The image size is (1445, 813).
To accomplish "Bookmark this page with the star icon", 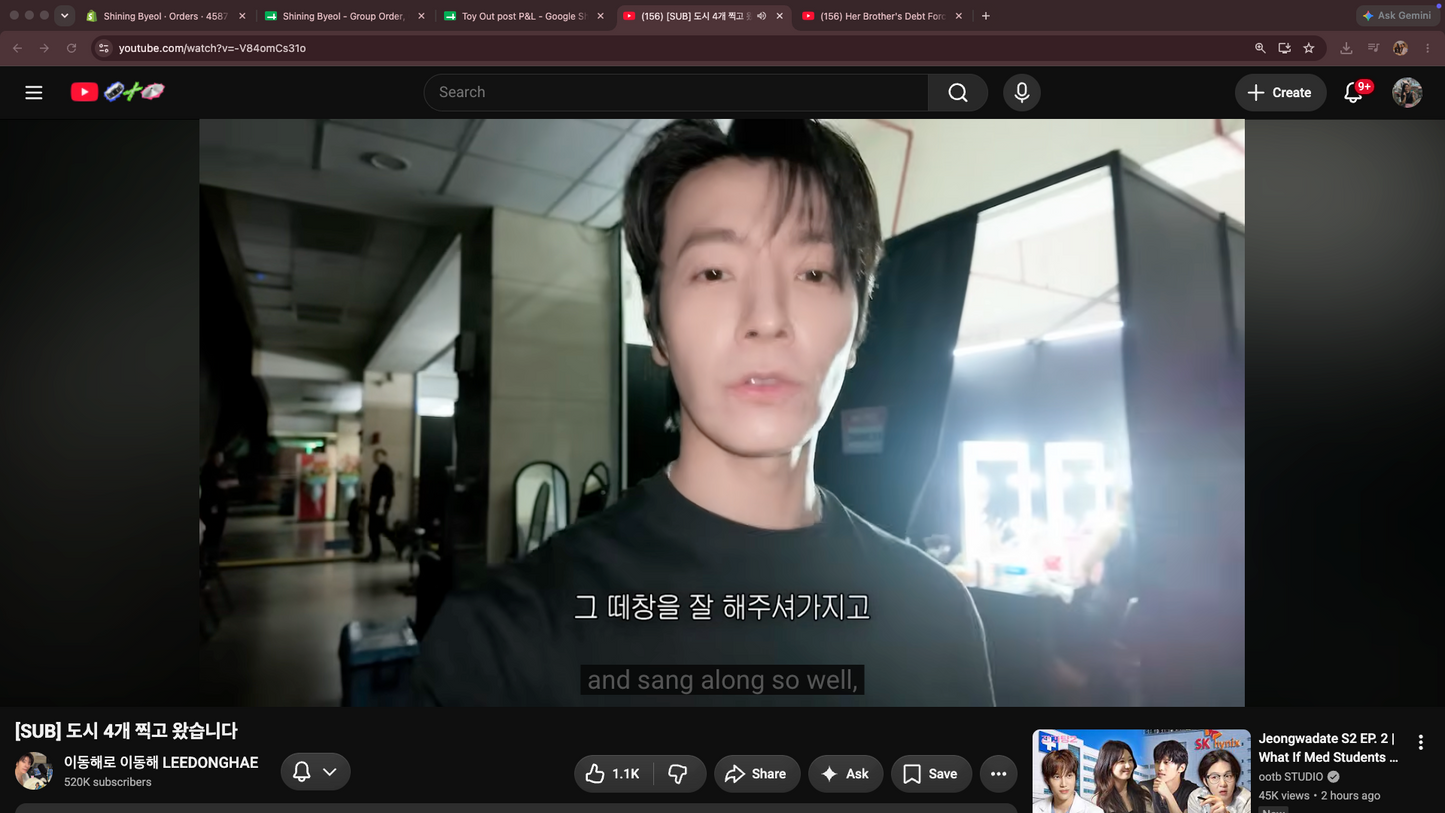I will (x=1309, y=47).
